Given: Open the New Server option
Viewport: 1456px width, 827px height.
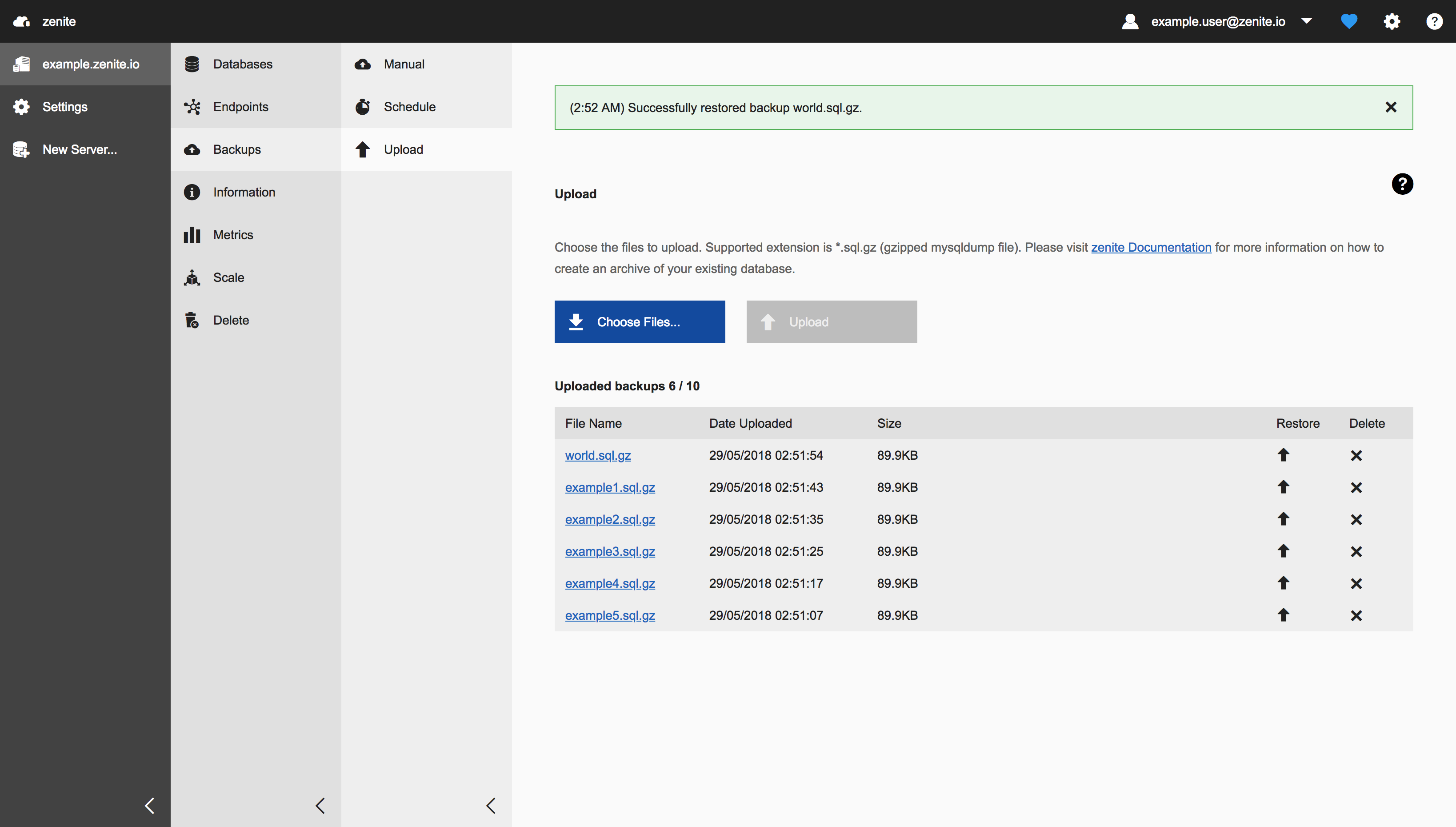Looking at the screenshot, I should pyautogui.click(x=80, y=149).
